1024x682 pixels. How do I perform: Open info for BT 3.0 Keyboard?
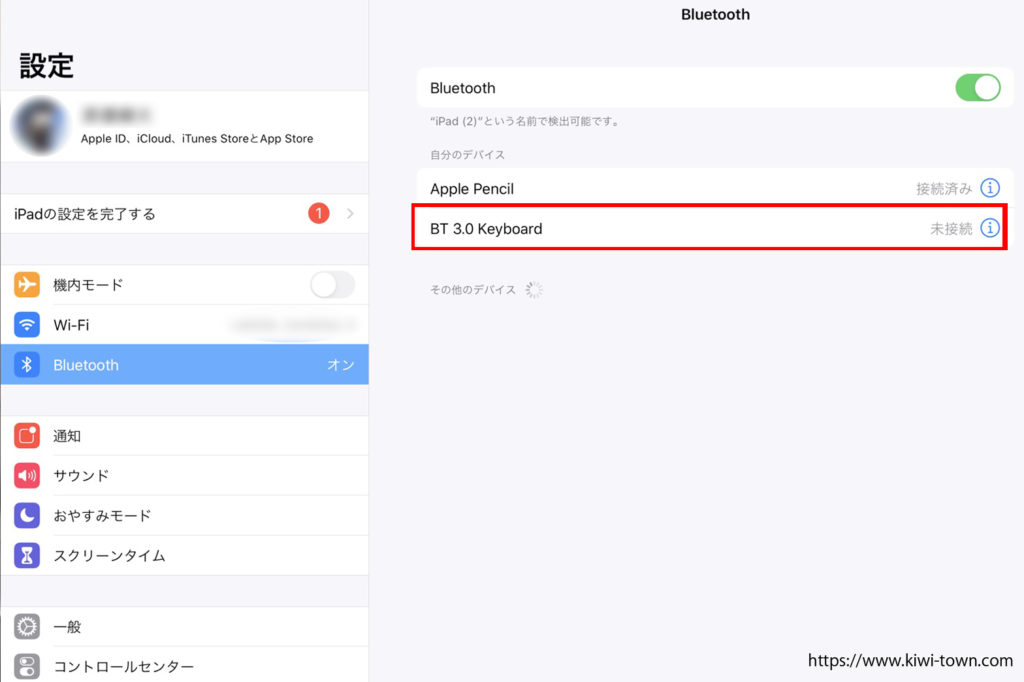tap(990, 228)
